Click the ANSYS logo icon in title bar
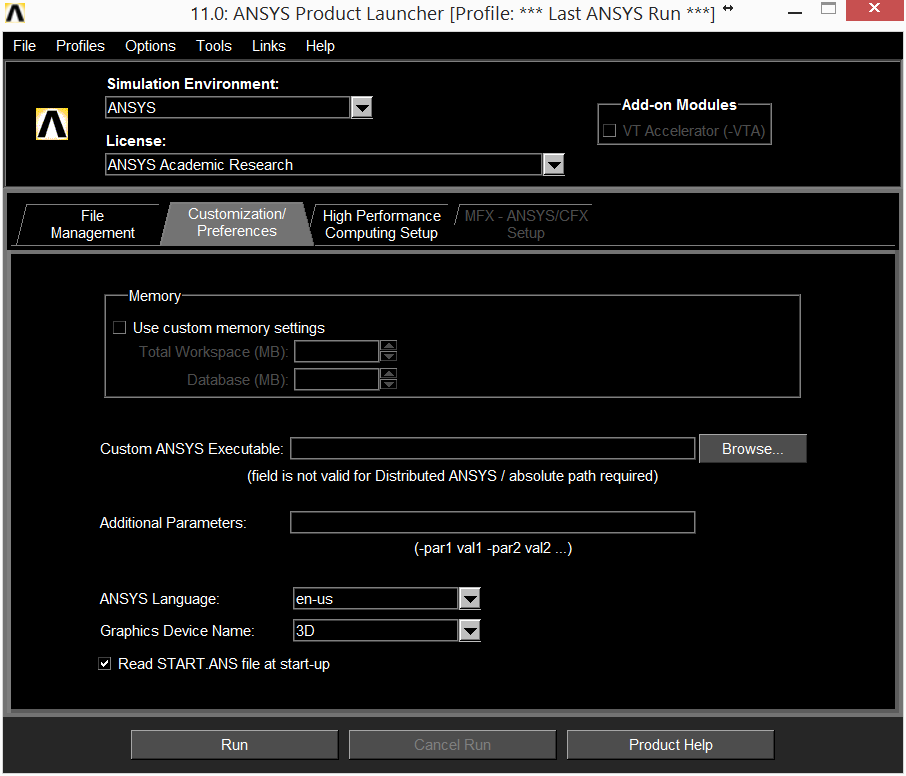Viewport: 906px width, 776px height. click(x=15, y=13)
